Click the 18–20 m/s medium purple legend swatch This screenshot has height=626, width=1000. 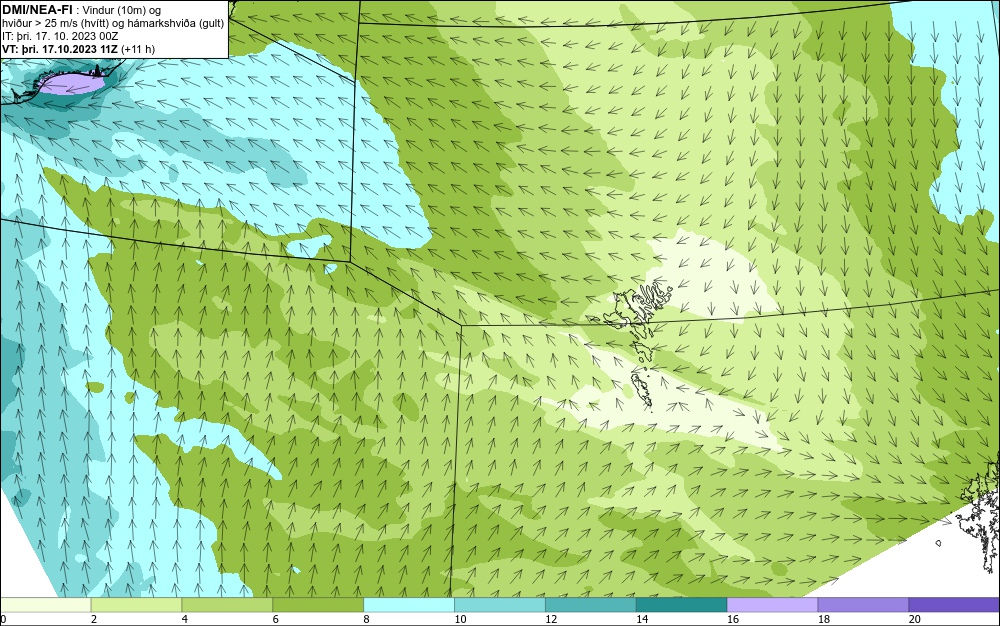(x=863, y=604)
